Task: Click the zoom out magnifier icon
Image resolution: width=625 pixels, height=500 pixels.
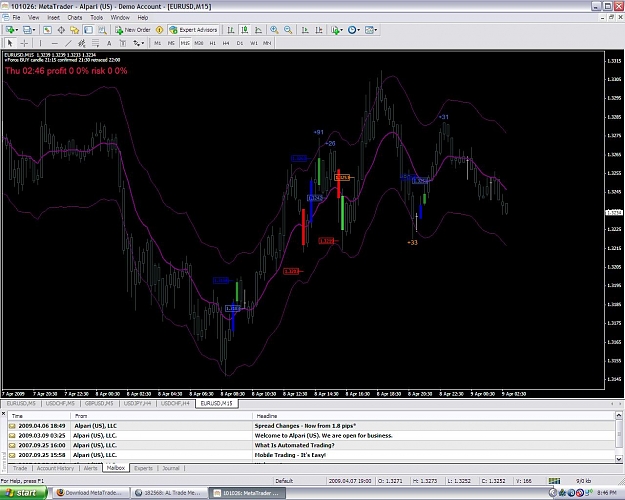Action: (288, 30)
